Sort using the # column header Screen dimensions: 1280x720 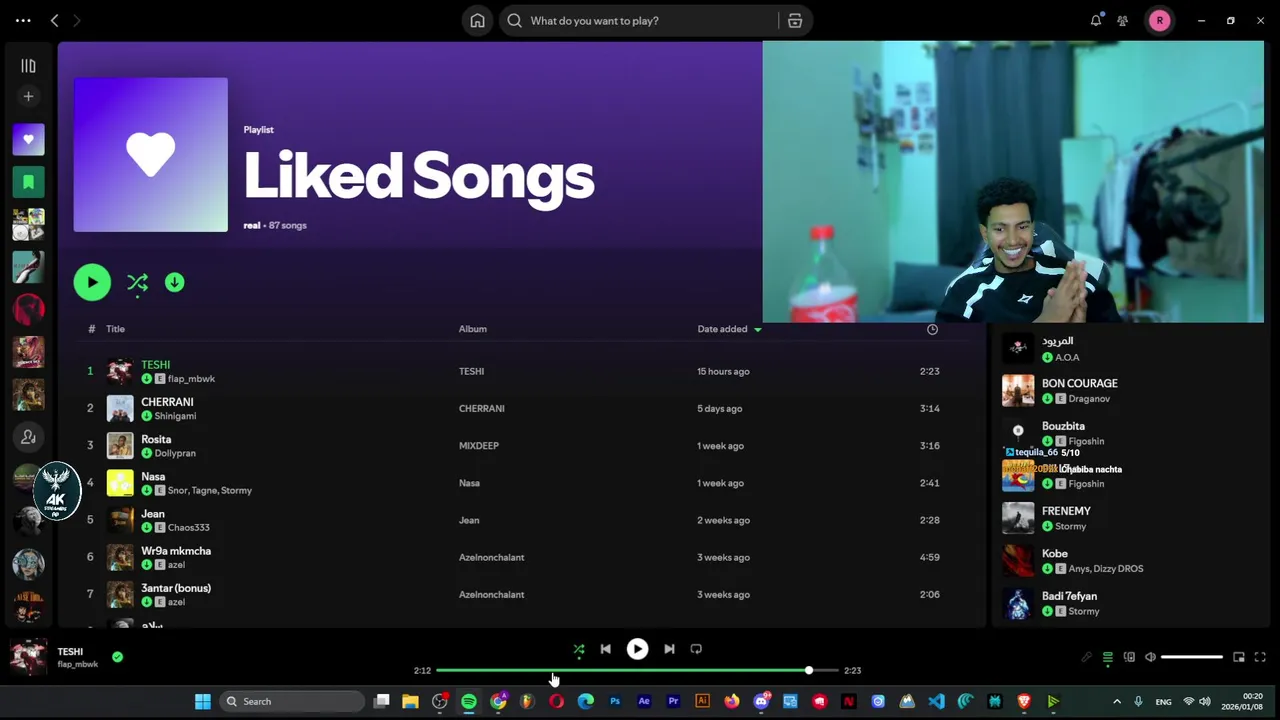[x=91, y=329]
